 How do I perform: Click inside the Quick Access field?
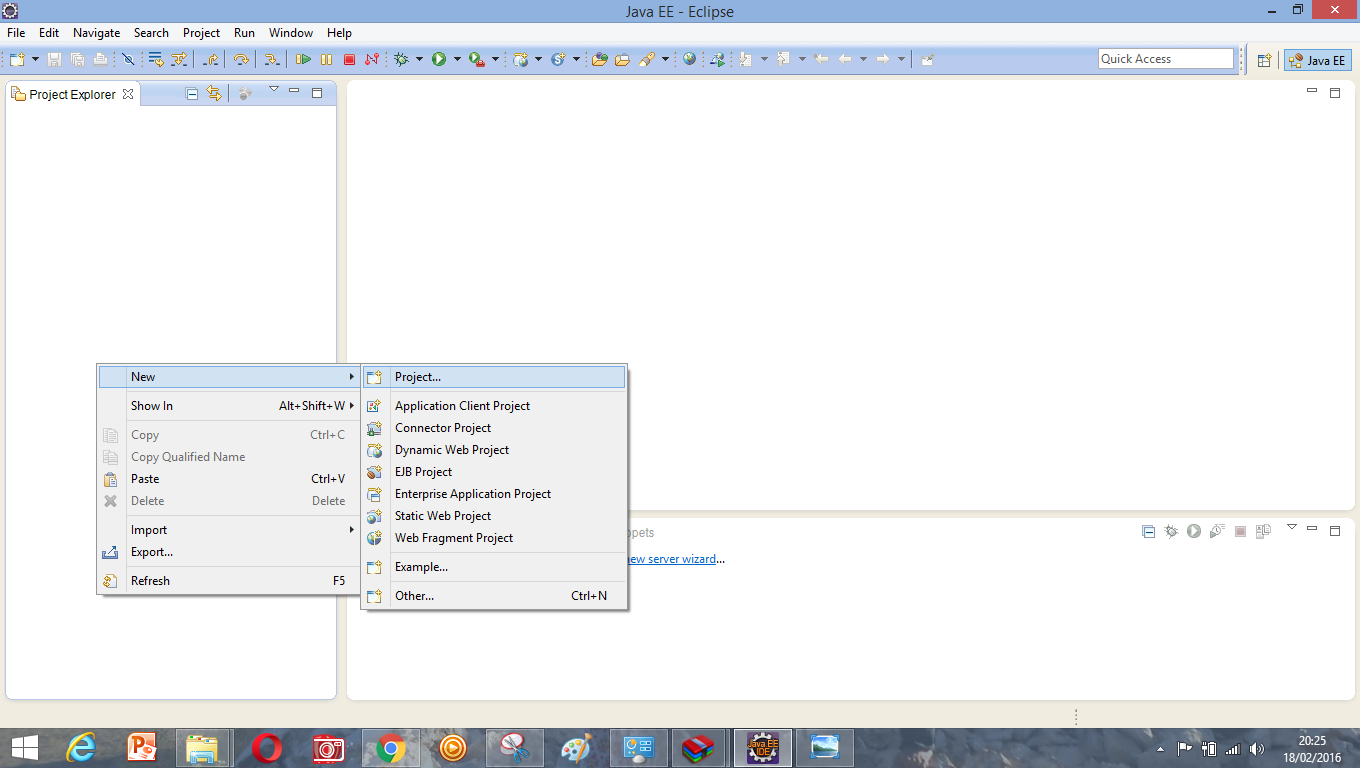click(x=1165, y=58)
